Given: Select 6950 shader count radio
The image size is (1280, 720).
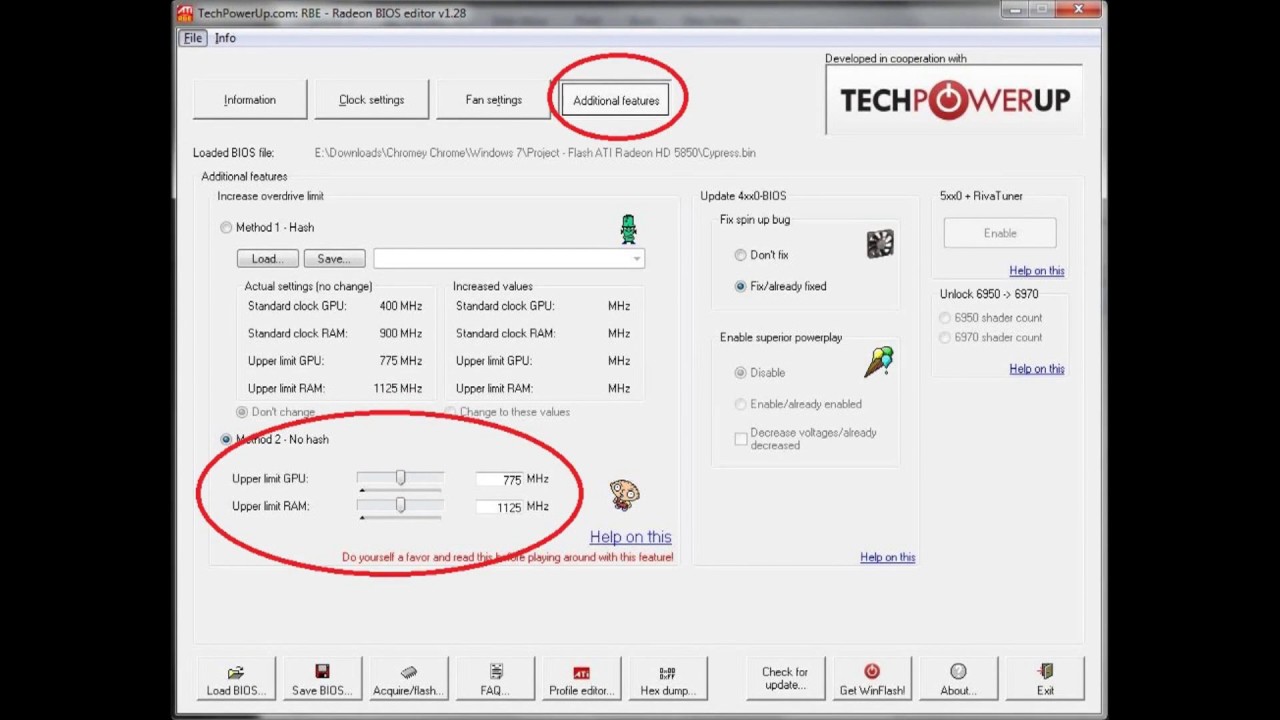Looking at the screenshot, I should (x=945, y=318).
